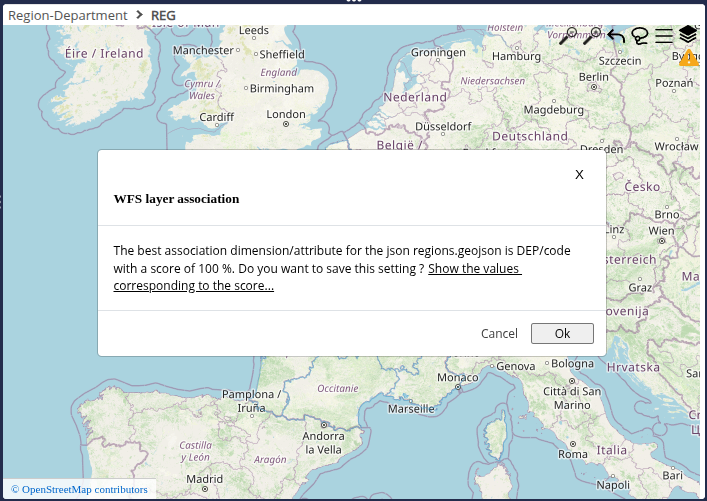Click Marseille on the map
707x501 pixels.
pos(411,409)
